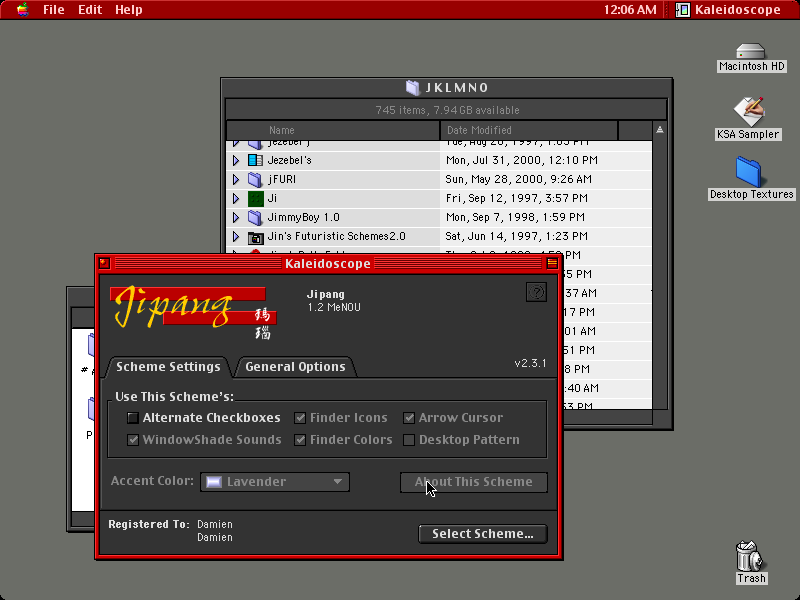This screenshot has height=600, width=800.
Task: Select the name "Jin's Futuristic Schemes2.0"
Action: pyautogui.click(x=336, y=236)
